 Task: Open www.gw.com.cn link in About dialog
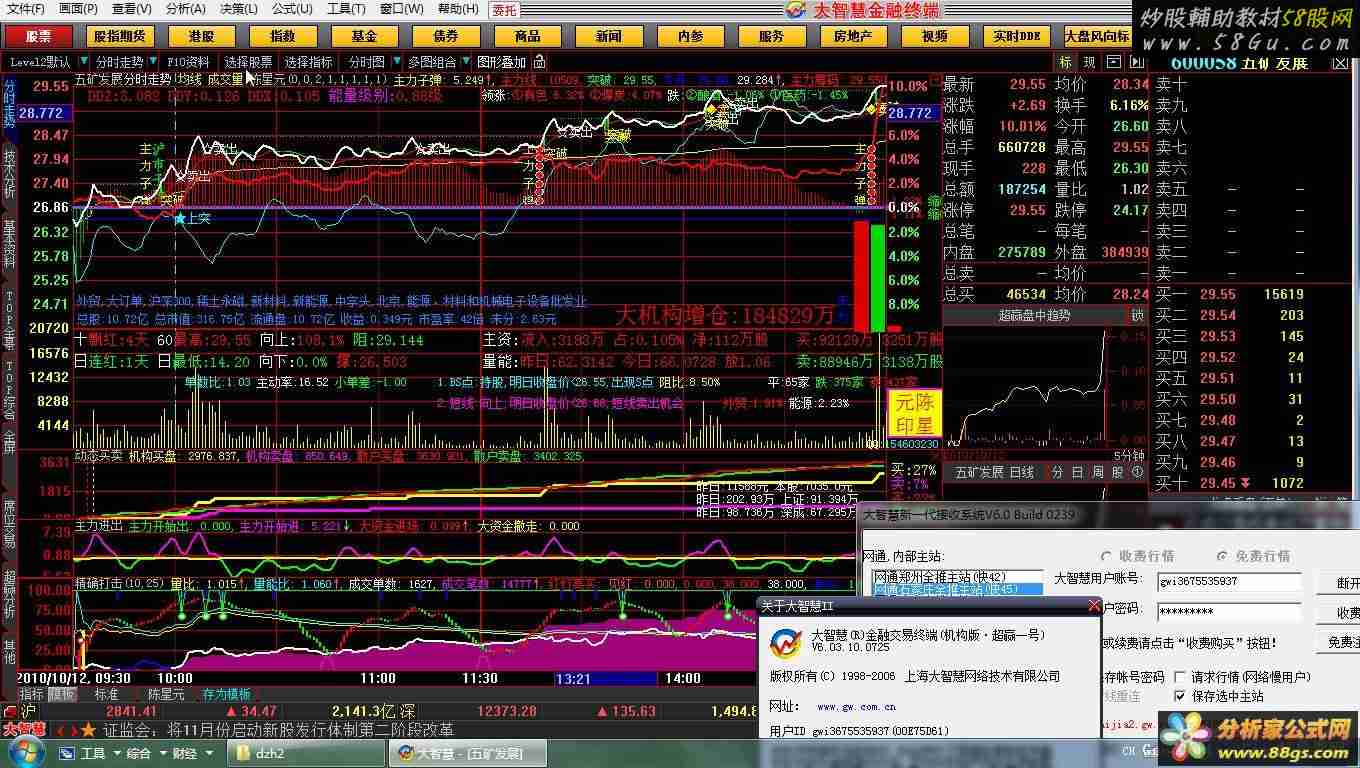point(856,706)
